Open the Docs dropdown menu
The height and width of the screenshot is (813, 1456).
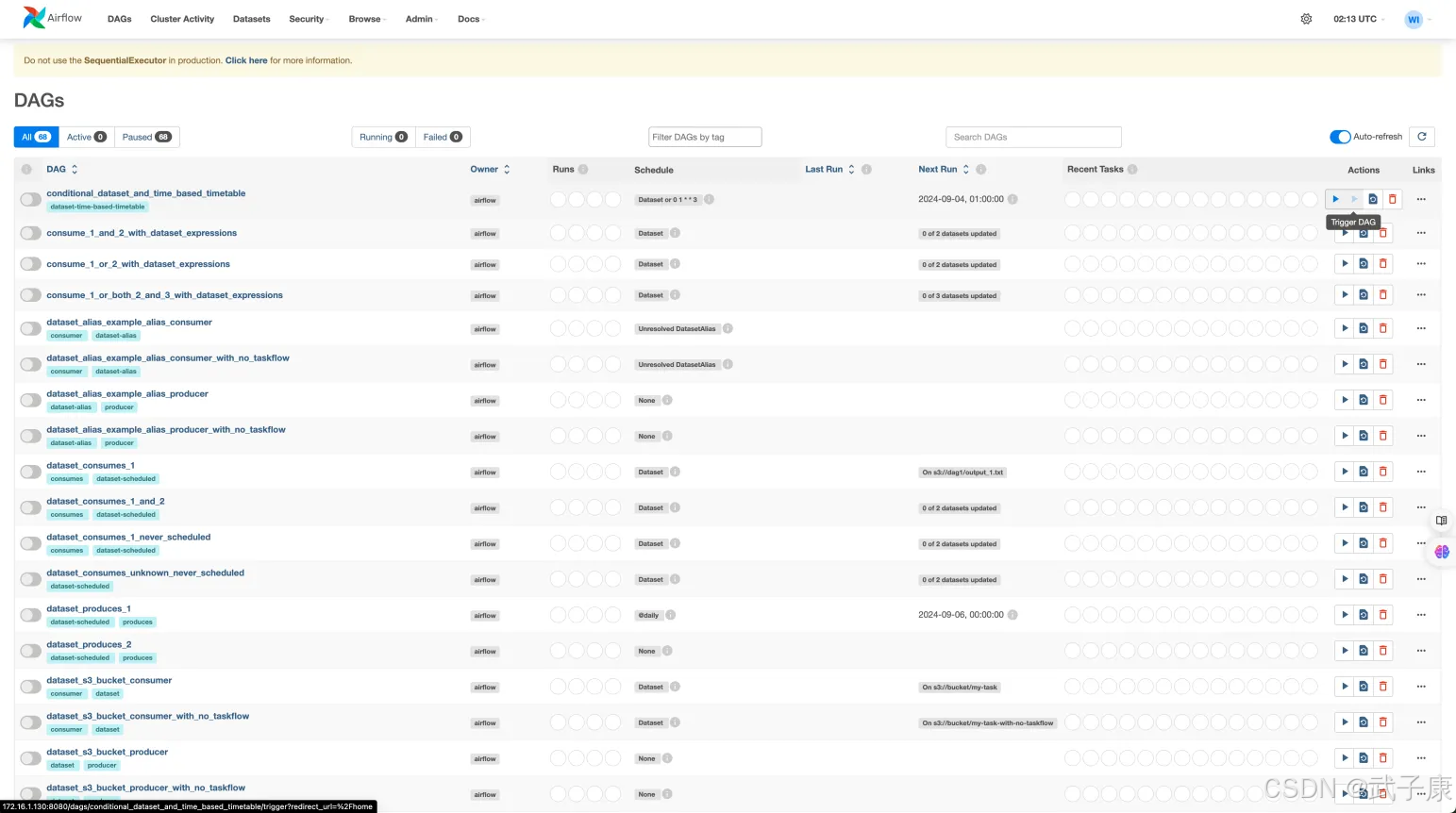click(x=471, y=19)
